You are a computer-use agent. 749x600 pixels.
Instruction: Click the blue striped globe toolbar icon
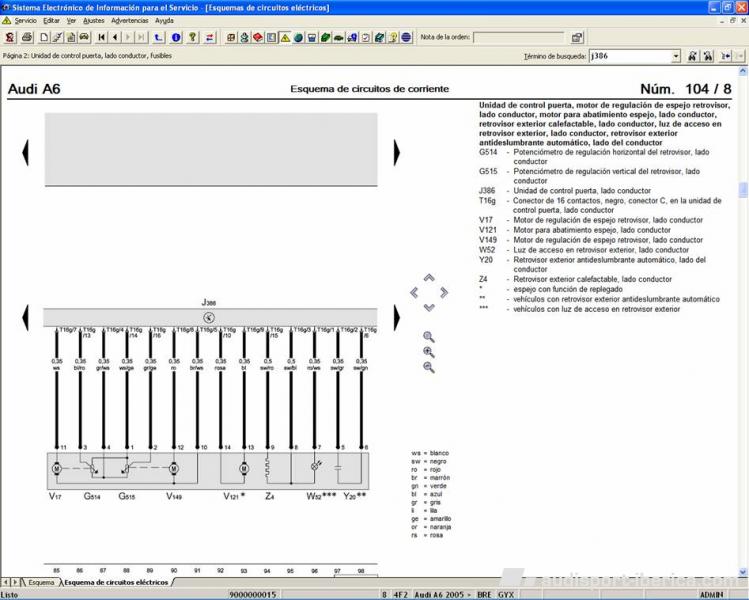point(406,37)
